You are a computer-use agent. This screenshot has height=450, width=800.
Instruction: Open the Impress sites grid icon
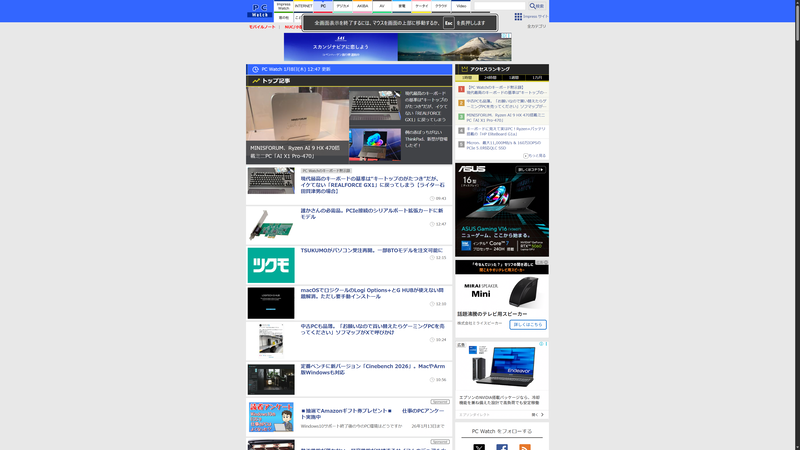click(518, 17)
